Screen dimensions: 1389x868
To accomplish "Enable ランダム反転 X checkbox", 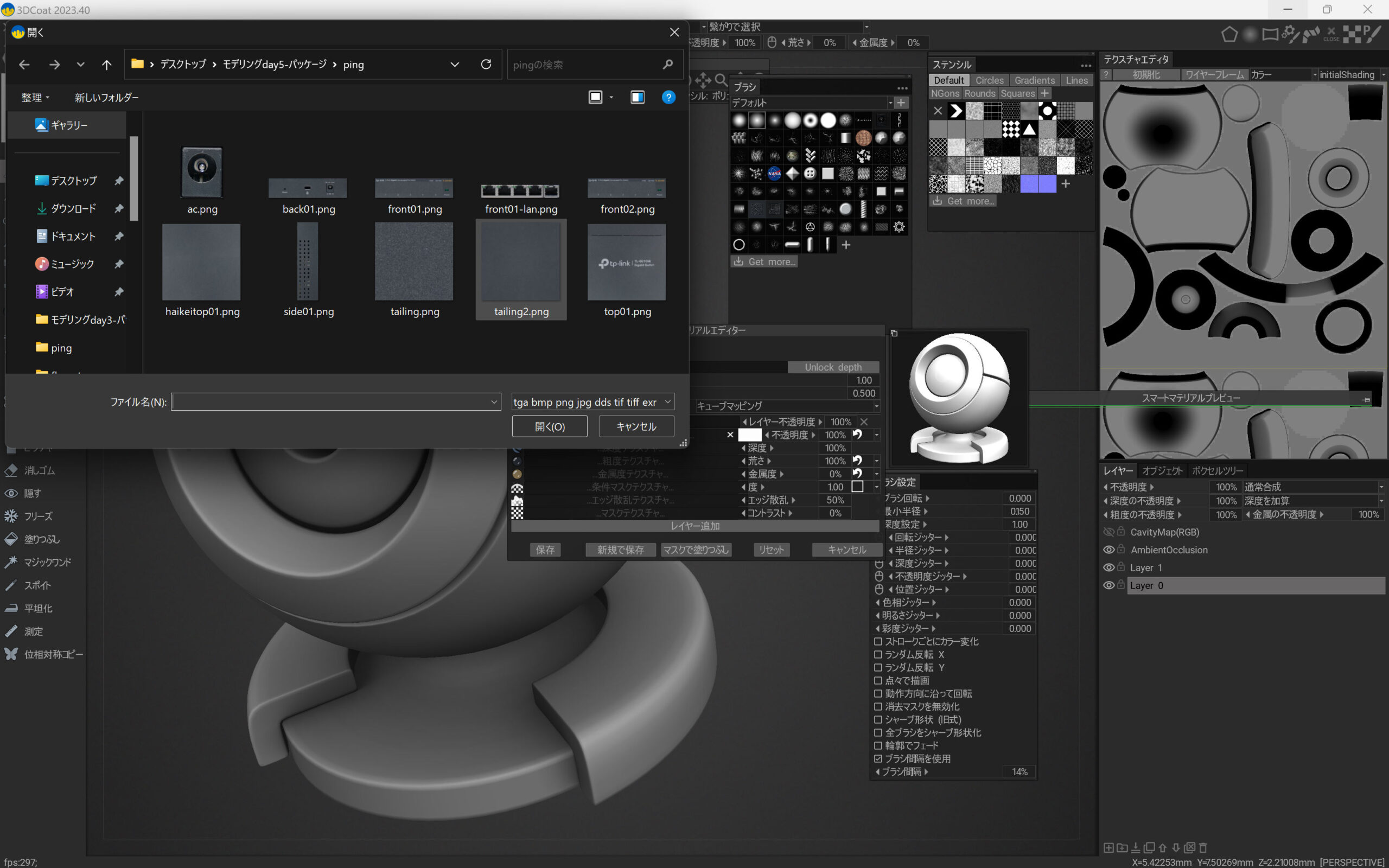I will (877, 654).
